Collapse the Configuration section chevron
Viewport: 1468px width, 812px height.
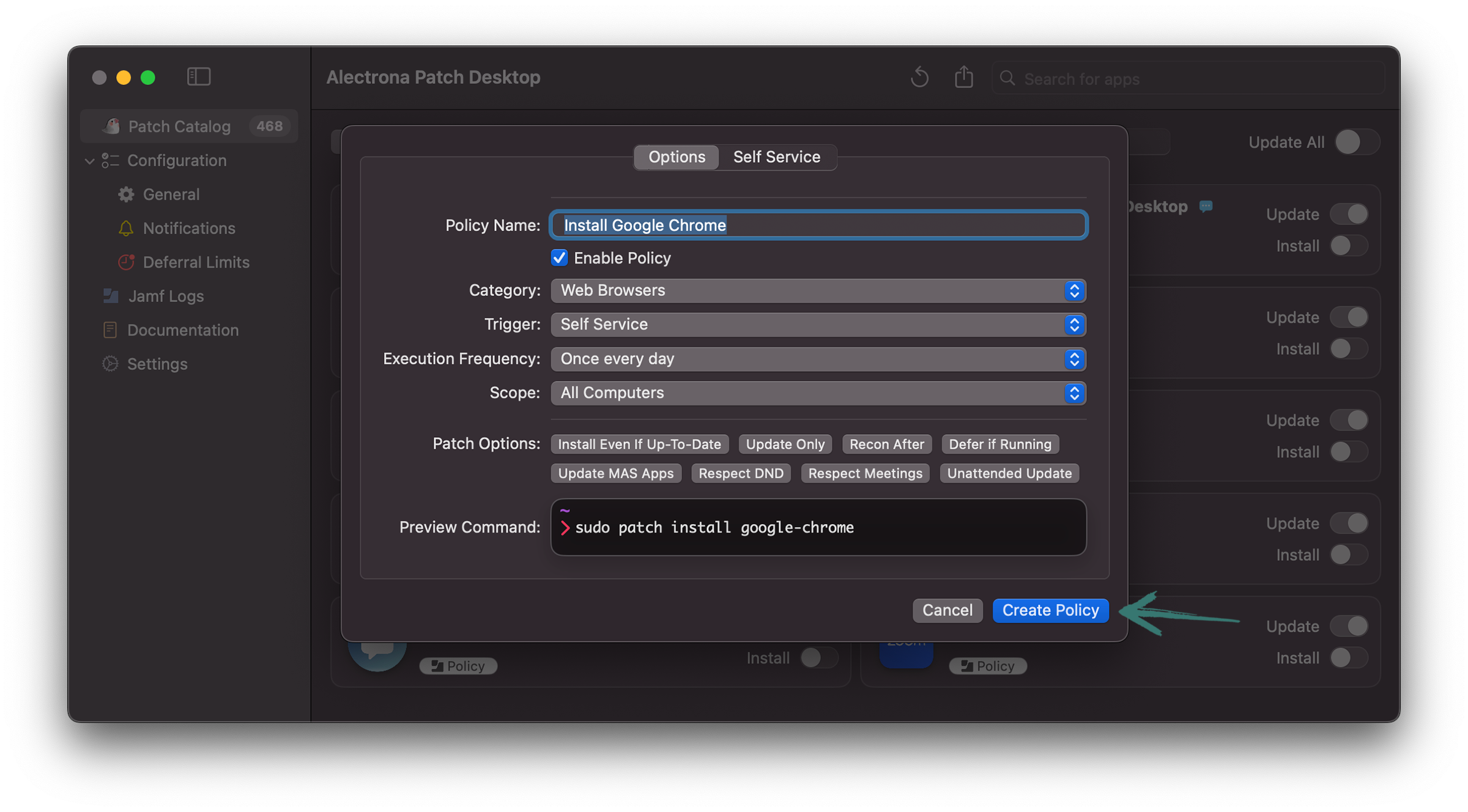tap(89, 161)
